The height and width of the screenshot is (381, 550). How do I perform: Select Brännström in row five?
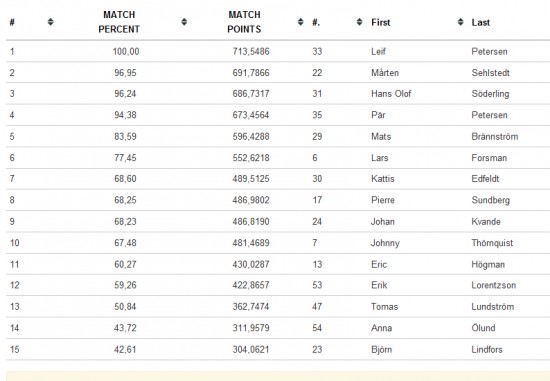click(495, 136)
